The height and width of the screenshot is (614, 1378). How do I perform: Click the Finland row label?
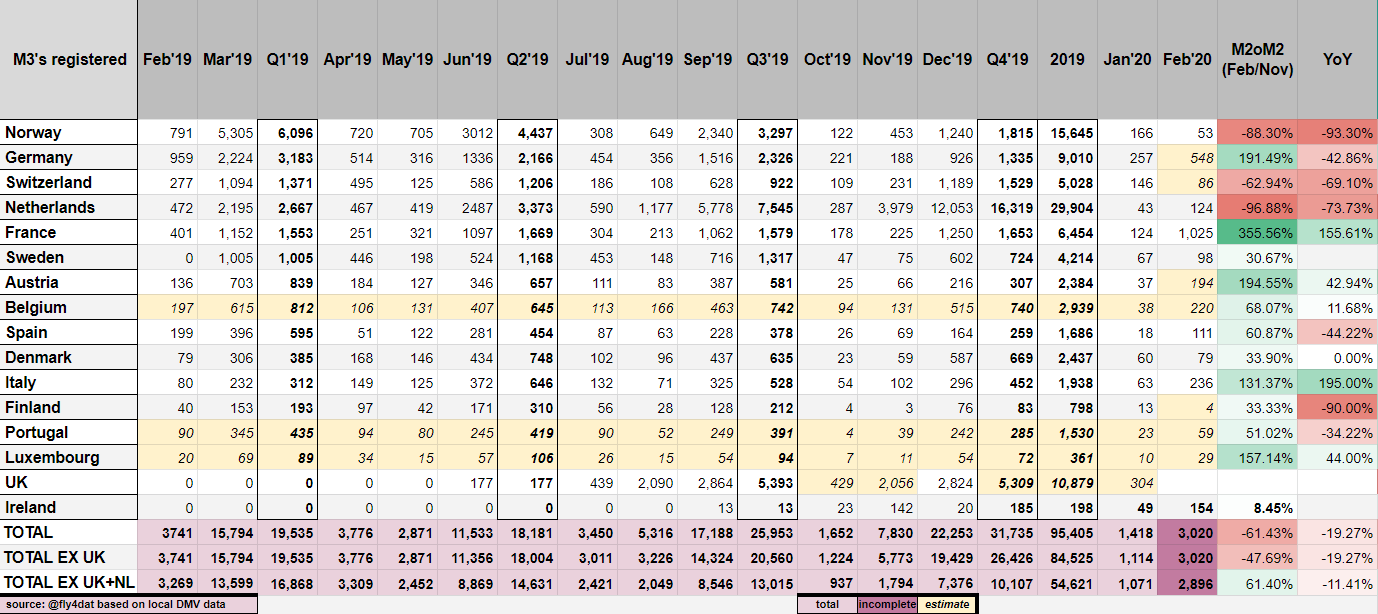(x=69, y=407)
